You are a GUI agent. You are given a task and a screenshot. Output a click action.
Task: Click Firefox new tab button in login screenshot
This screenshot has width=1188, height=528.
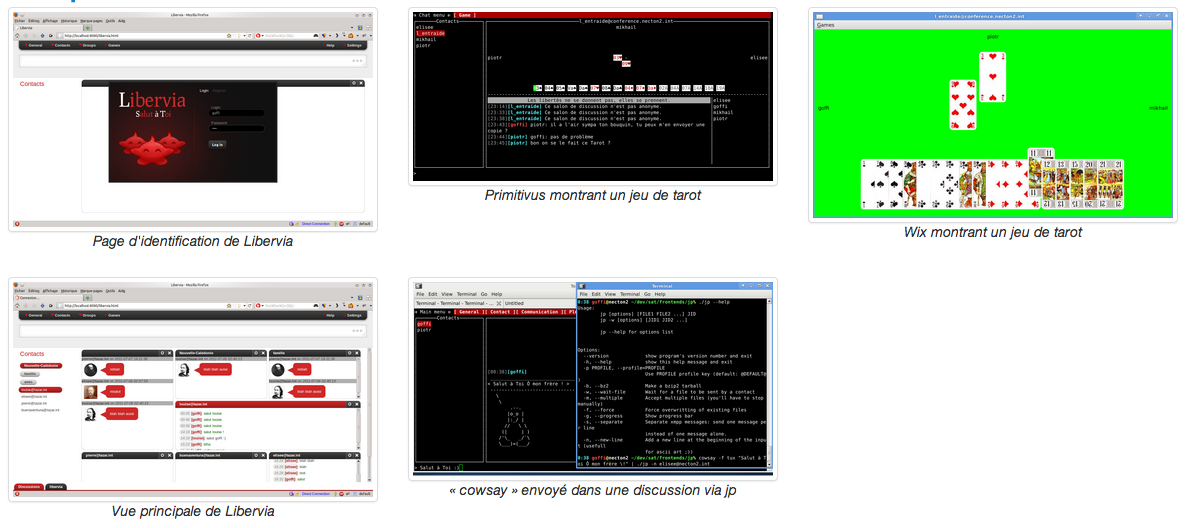point(87,28)
